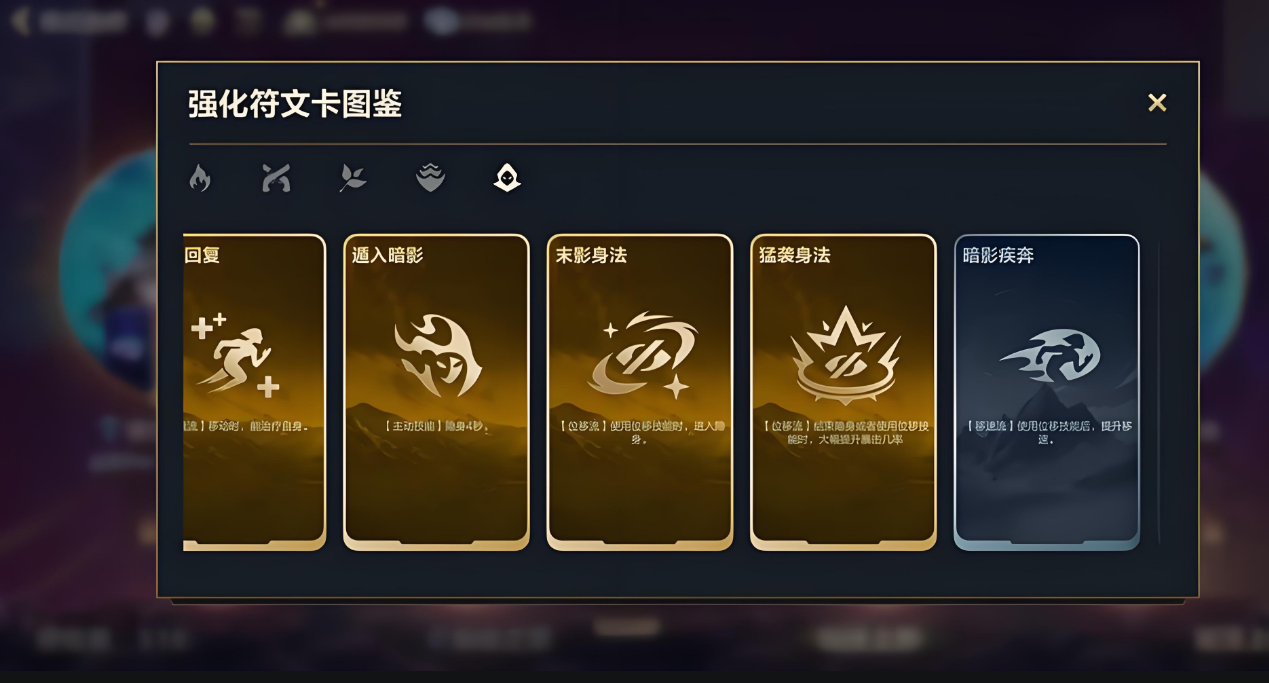Click the 隐身4秒 description on 遁入暗影
1269x683 pixels.
436,426
